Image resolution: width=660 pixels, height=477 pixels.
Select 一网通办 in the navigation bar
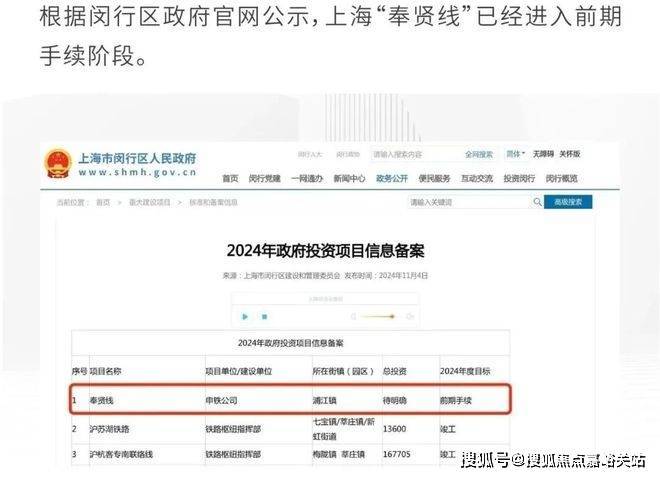[x=306, y=178]
